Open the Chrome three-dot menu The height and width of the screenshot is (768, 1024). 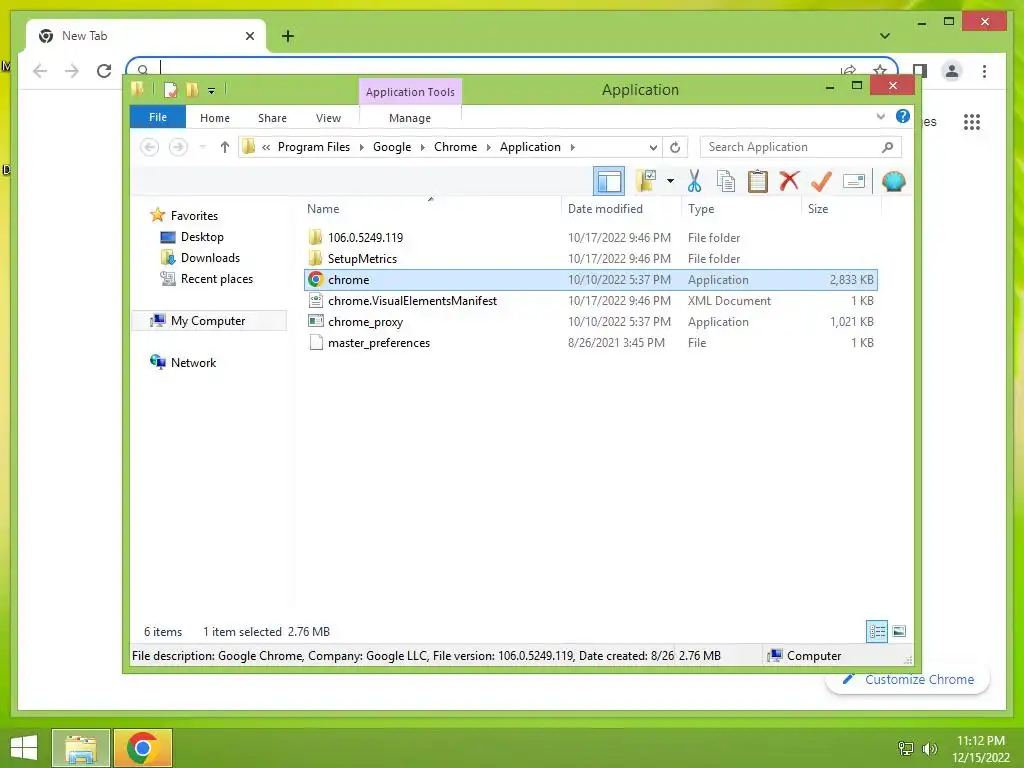pyautogui.click(x=984, y=71)
